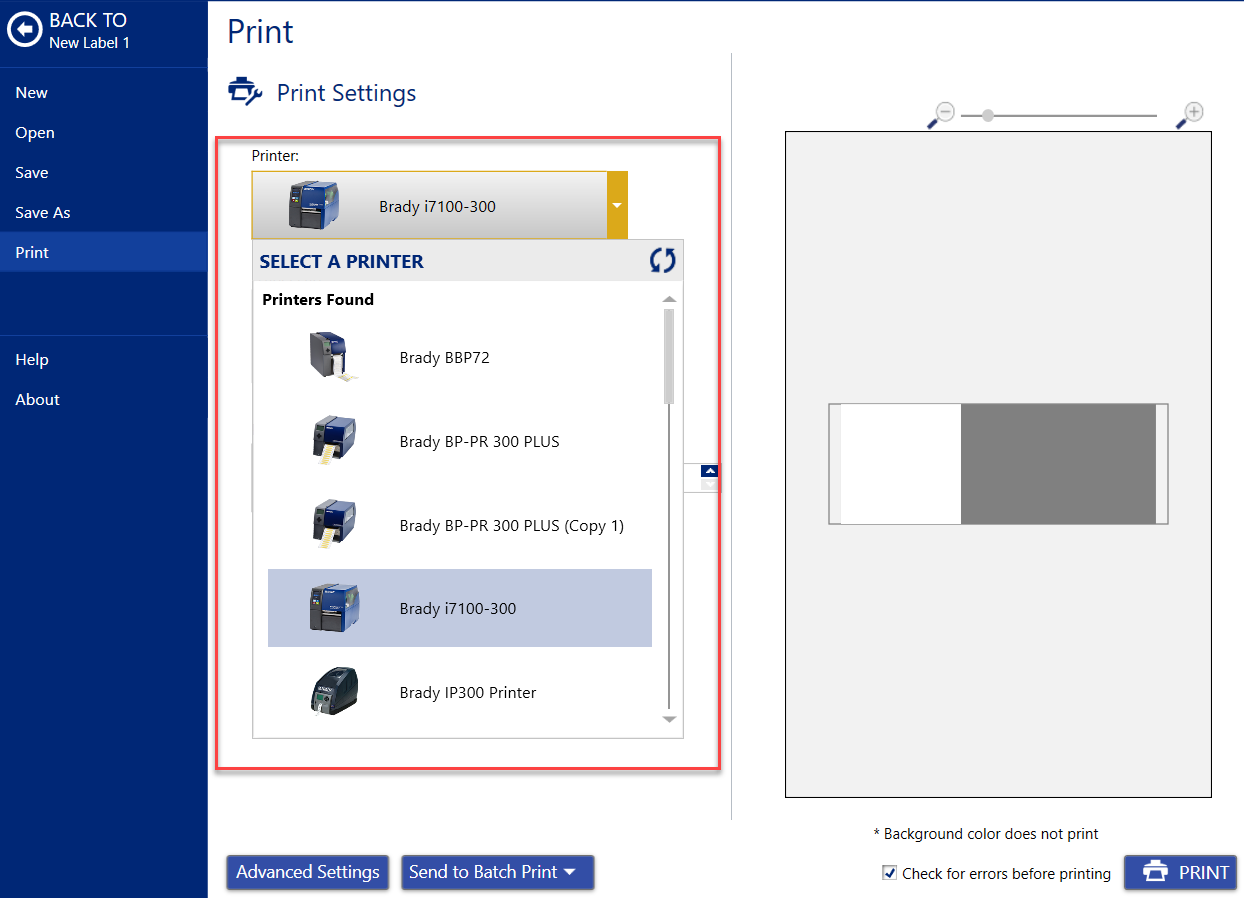Enable Check for errors before printing
This screenshot has height=898, width=1244.
[889, 873]
